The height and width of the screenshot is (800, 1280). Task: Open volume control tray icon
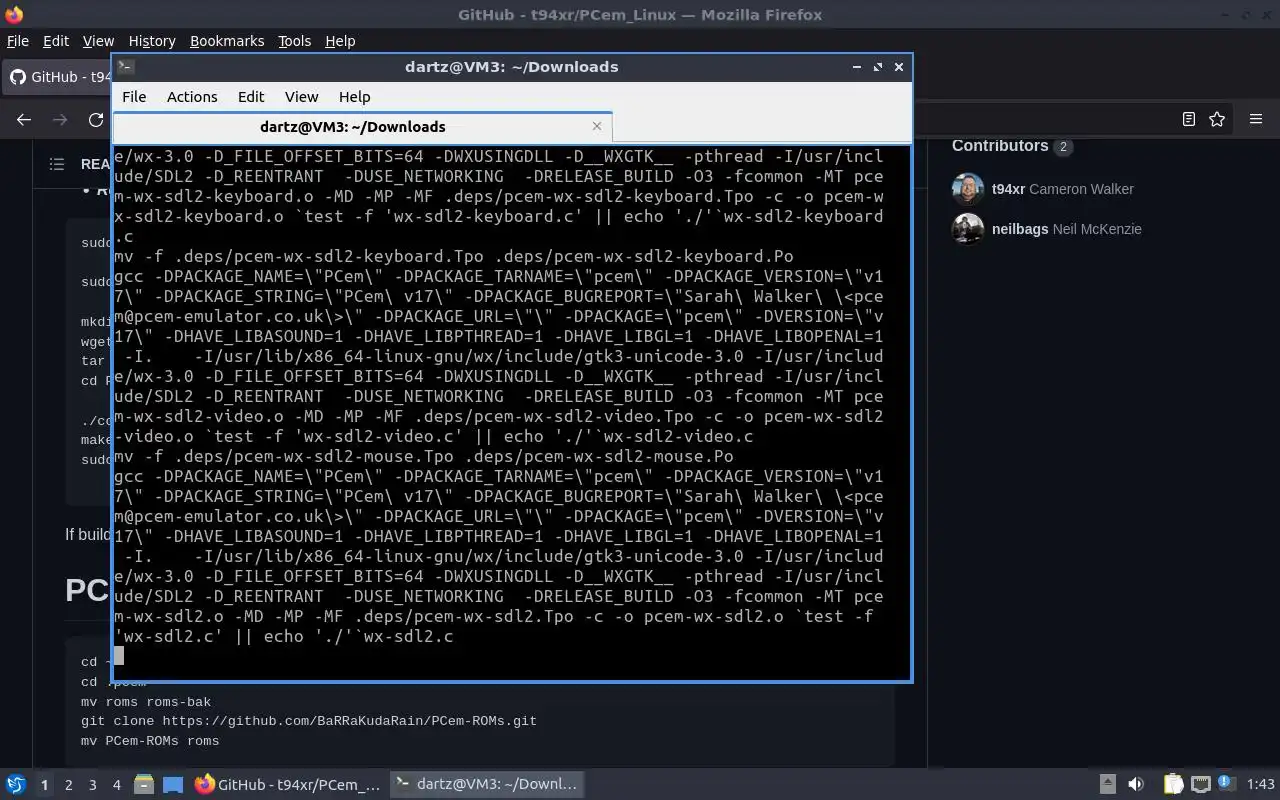1136,785
